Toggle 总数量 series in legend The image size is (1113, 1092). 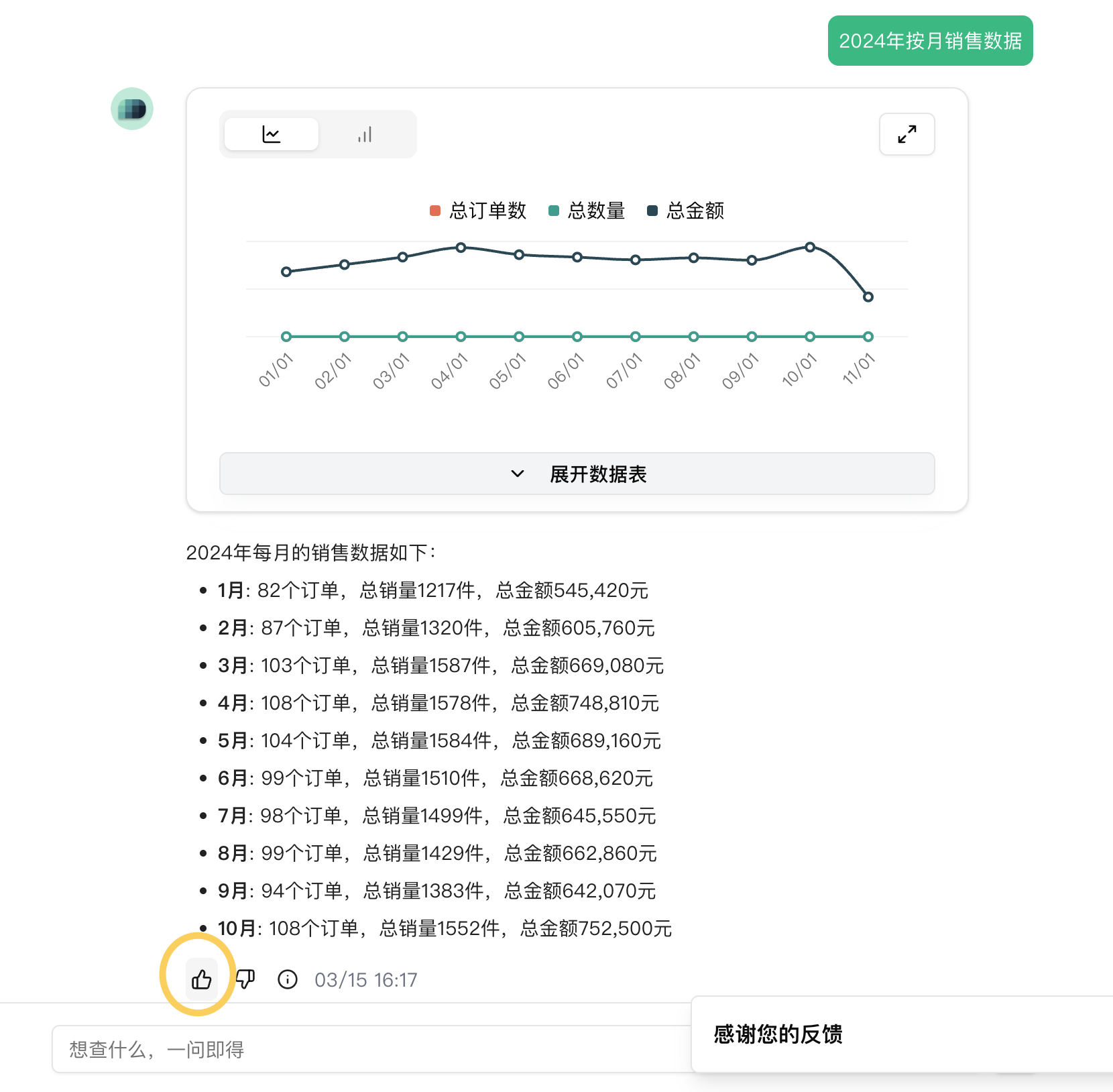(587, 211)
